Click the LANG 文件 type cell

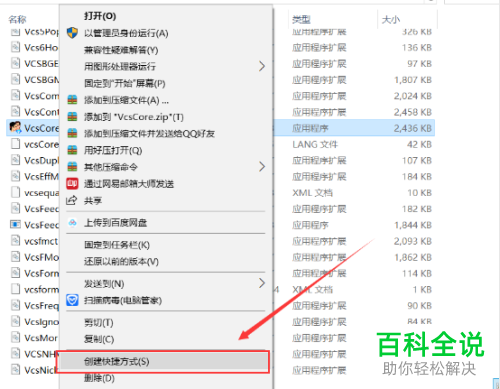(315, 144)
